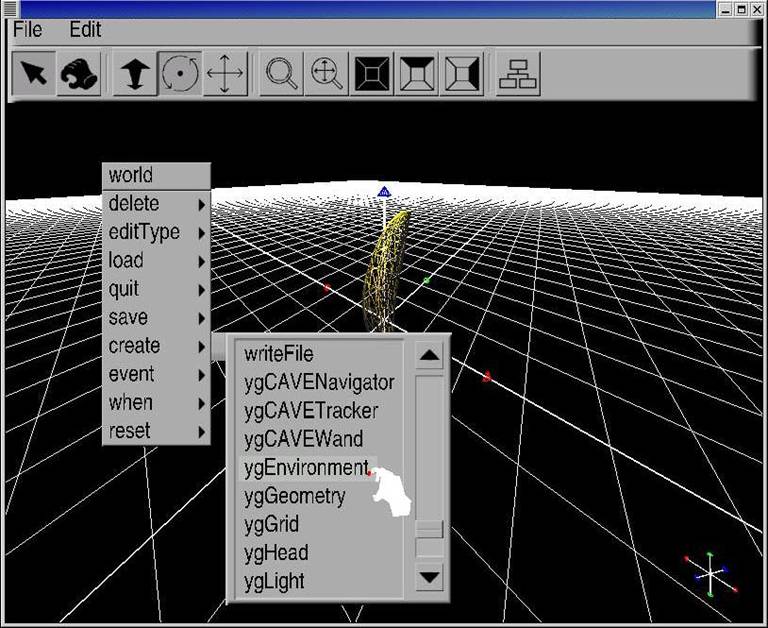Select the top-dark perspective box view icon
768x628 pixels.
(417, 73)
